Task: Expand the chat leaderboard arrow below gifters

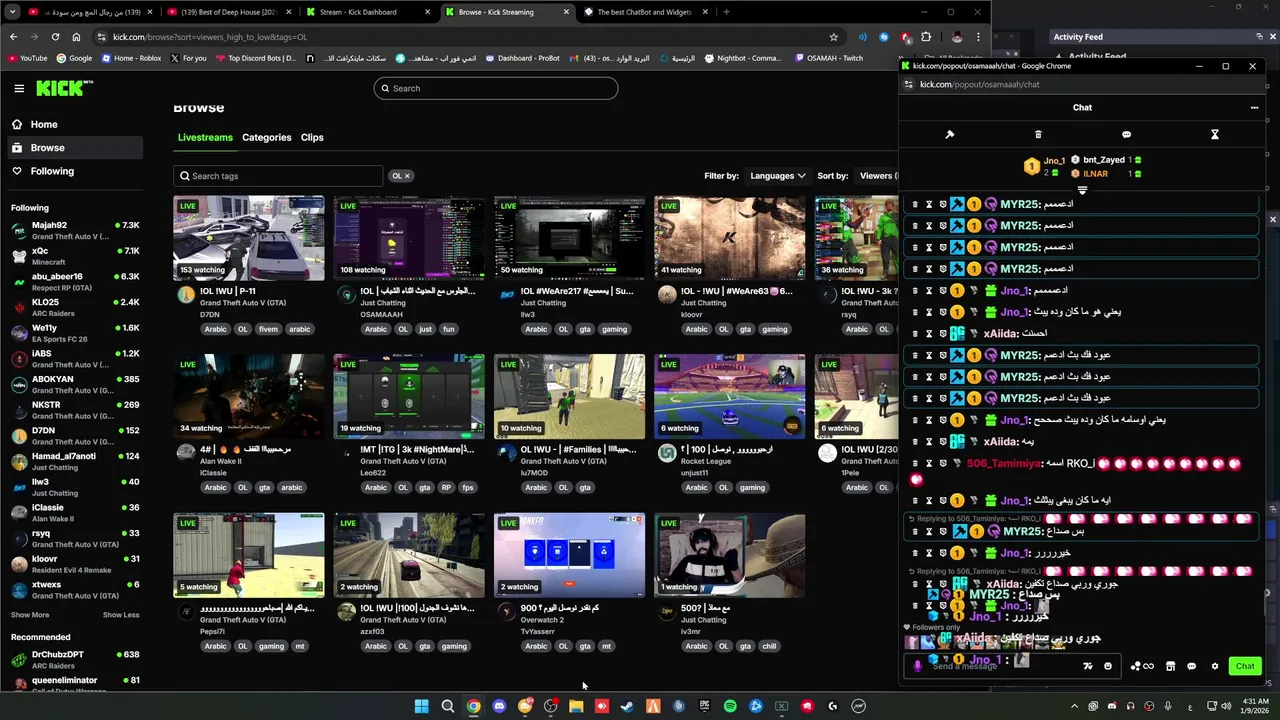Action: pyautogui.click(x=1082, y=190)
